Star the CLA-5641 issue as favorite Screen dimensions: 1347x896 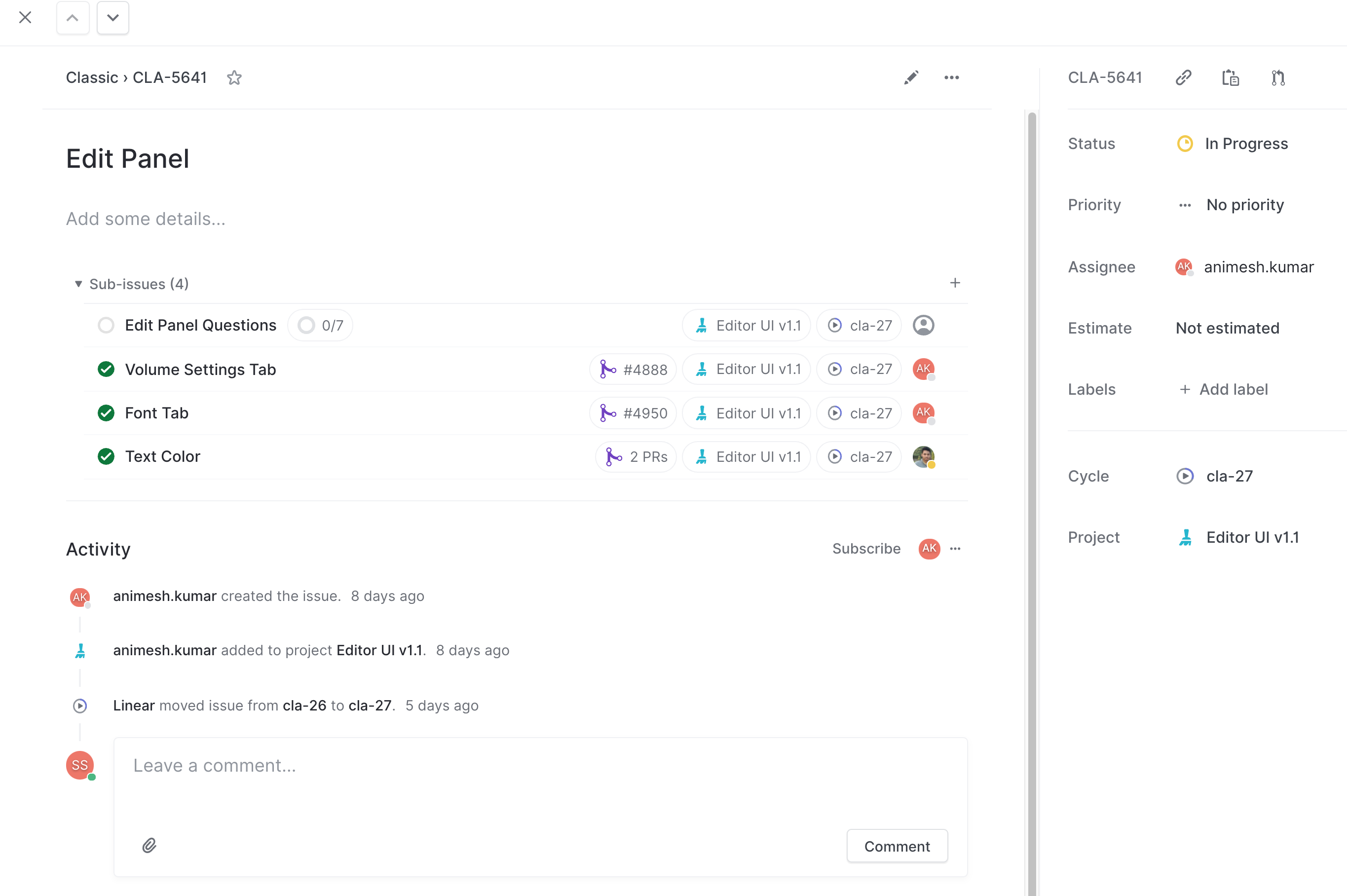(x=234, y=78)
